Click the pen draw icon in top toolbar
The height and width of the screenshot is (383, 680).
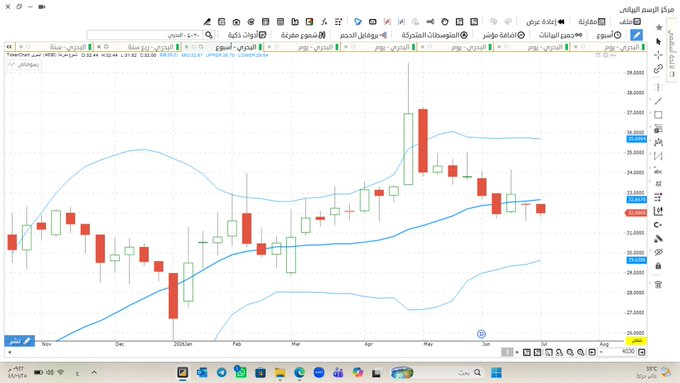pos(207,22)
